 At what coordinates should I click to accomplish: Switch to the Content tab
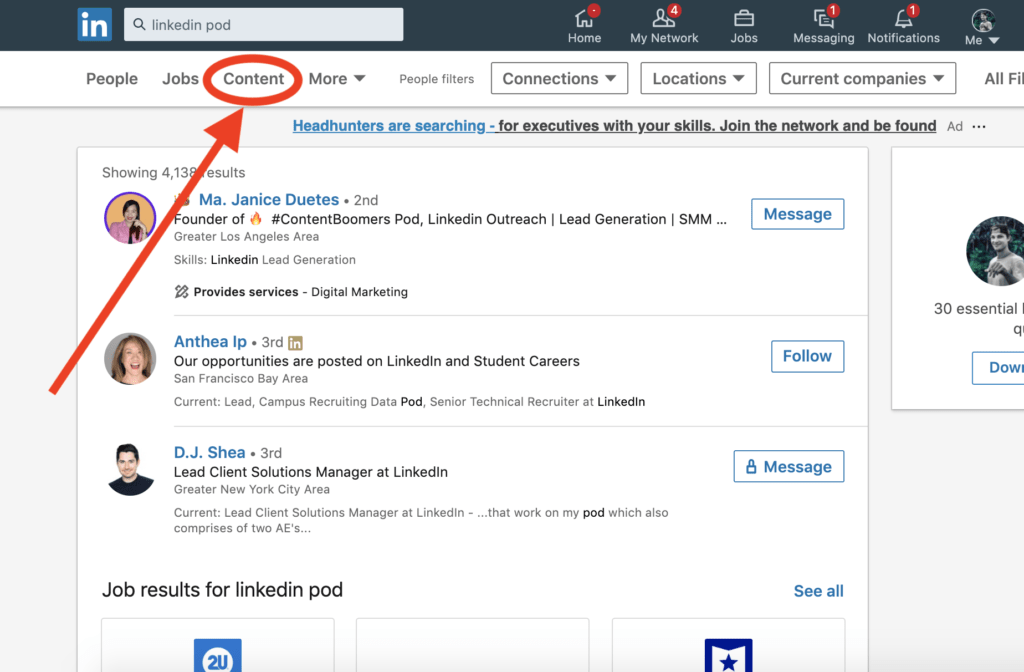point(253,79)
